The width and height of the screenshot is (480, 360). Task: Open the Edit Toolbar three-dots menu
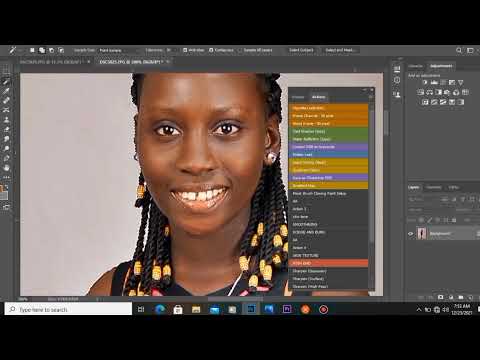click(6, 177)
